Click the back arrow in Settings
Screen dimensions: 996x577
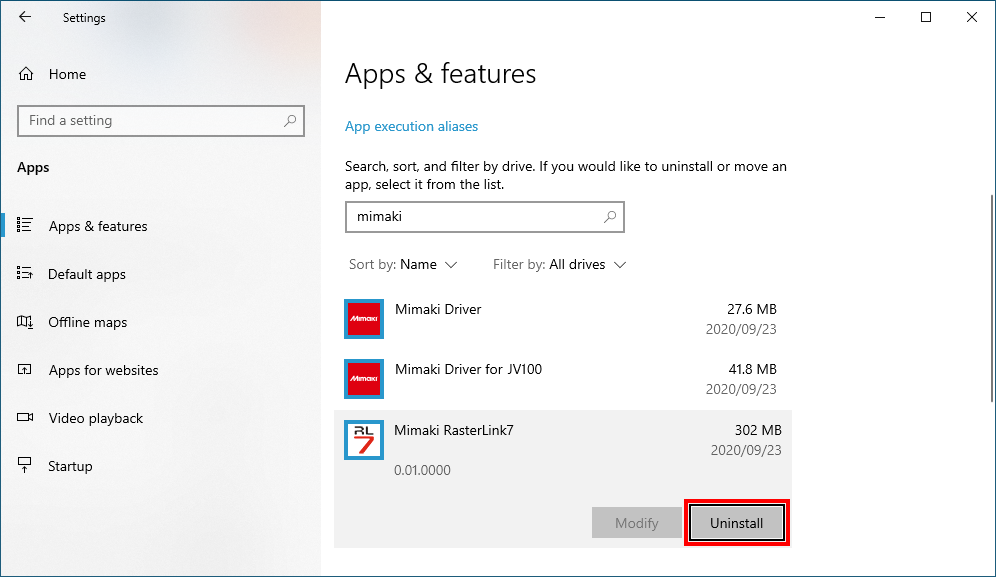(23, 17)
